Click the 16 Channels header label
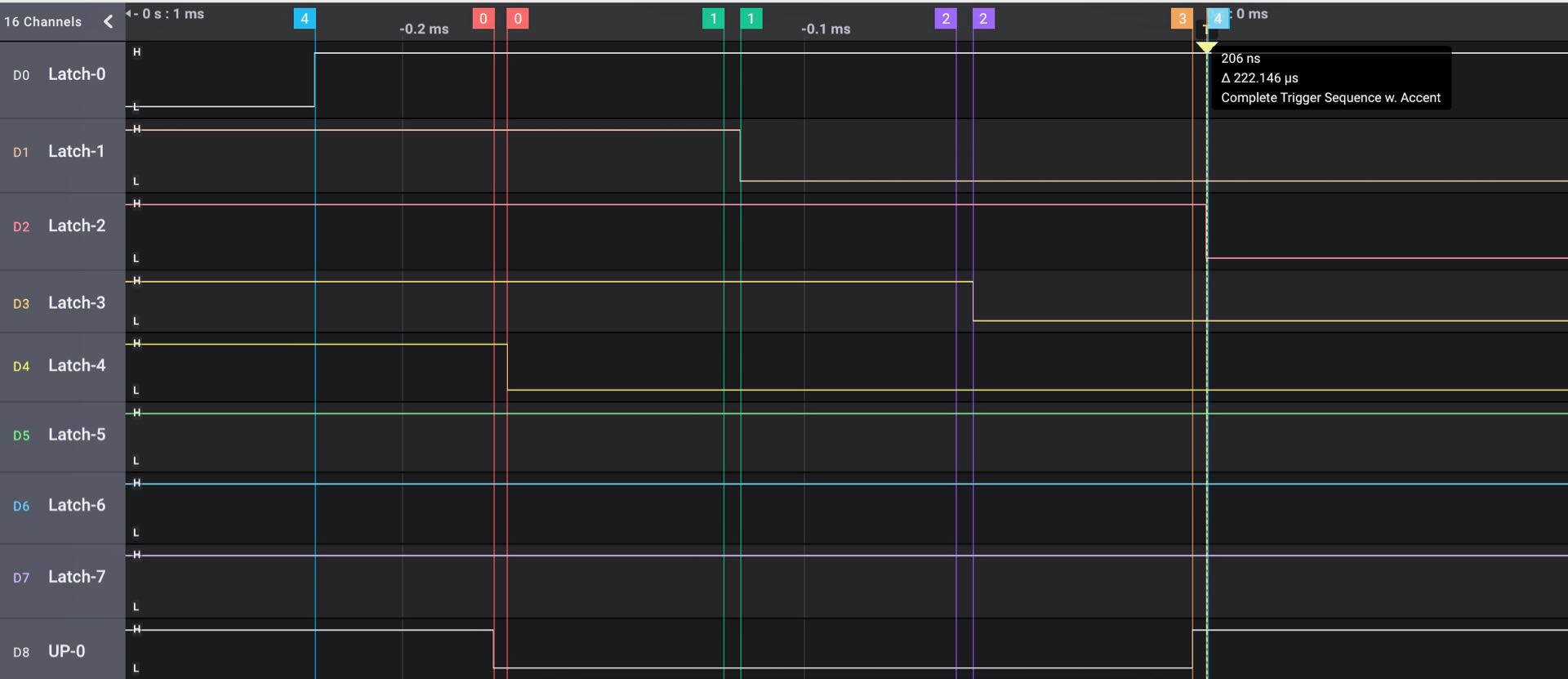The width and height of the screenshot is (1568, 679). coord(42,22)
